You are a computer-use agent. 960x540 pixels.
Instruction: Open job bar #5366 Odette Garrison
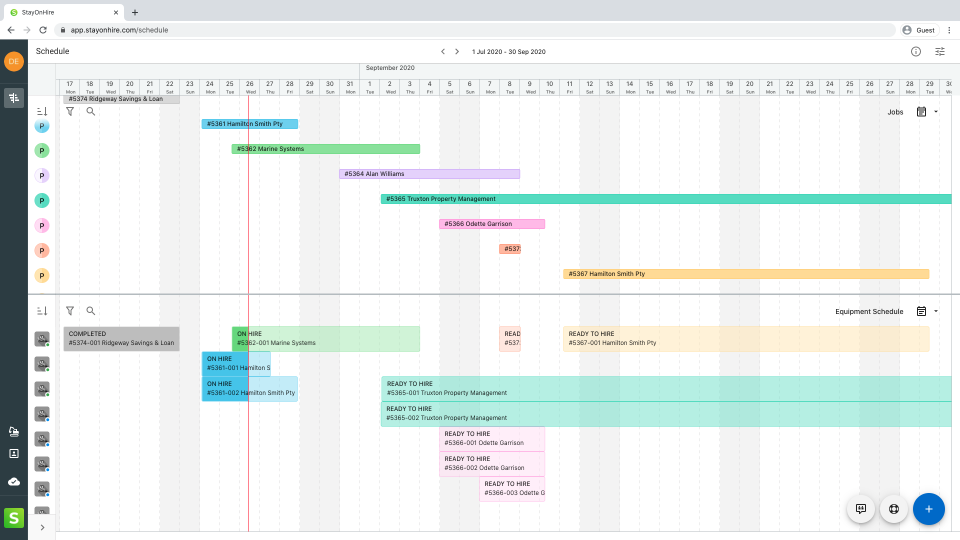click(492, 224)
